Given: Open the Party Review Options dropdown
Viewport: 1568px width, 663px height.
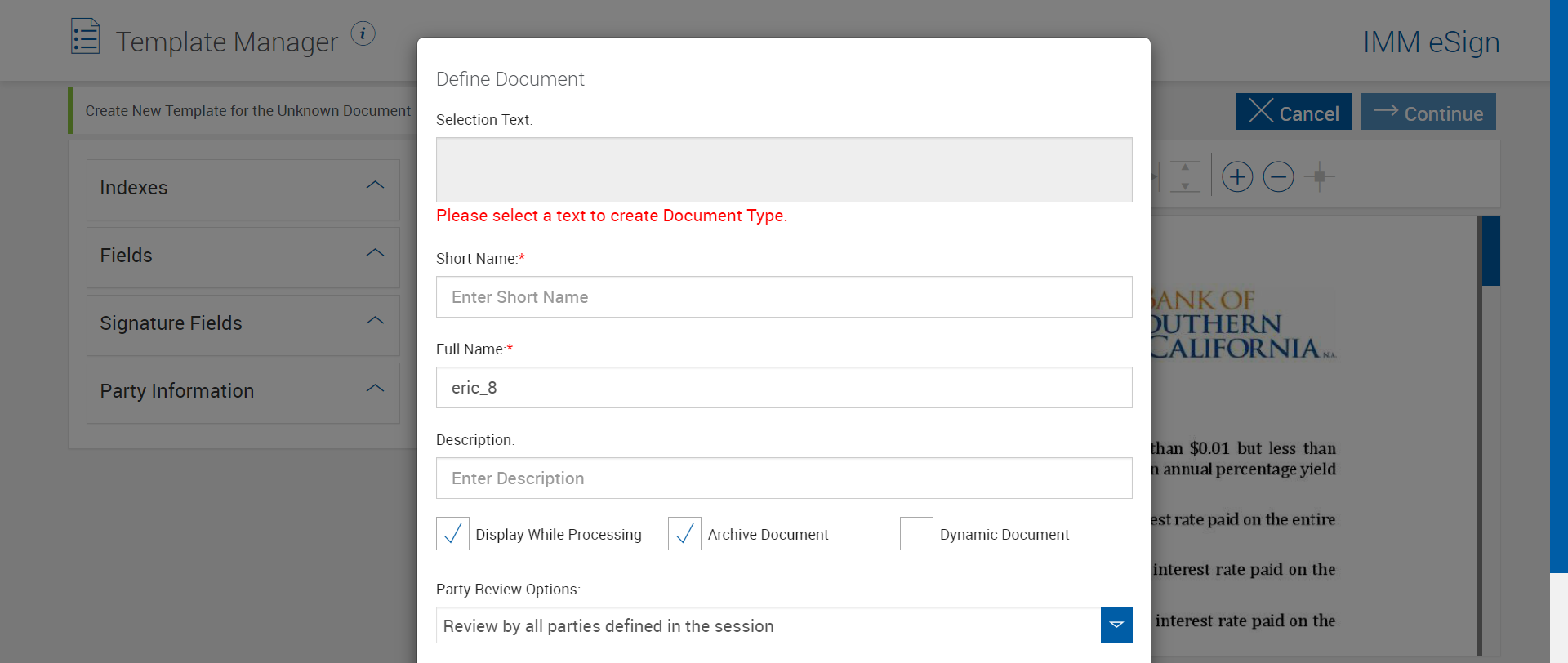Looking at the screenshot, I should click(x=1116, y=625).
